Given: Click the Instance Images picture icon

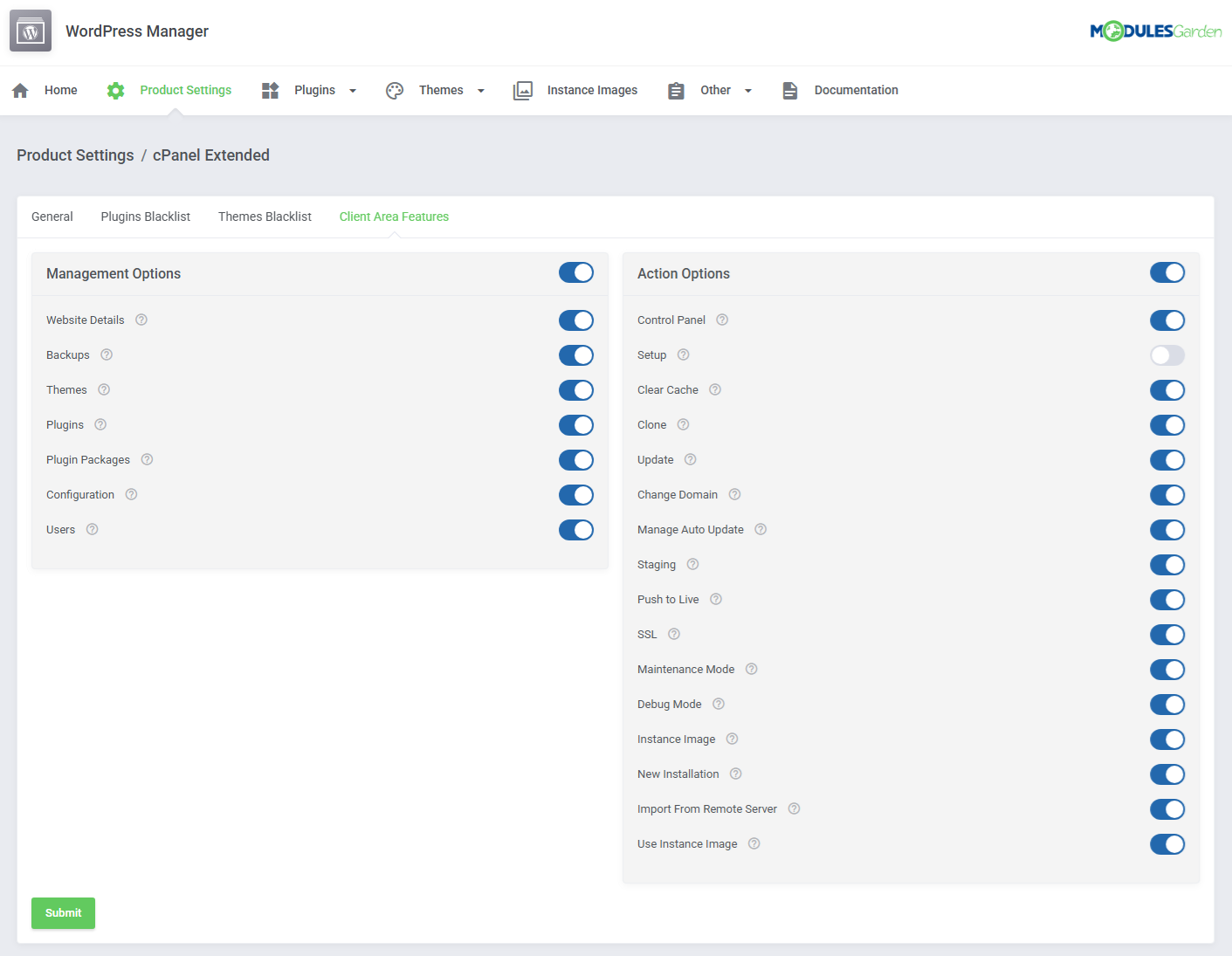Looking at the screenshot, I should pos(523,90).
